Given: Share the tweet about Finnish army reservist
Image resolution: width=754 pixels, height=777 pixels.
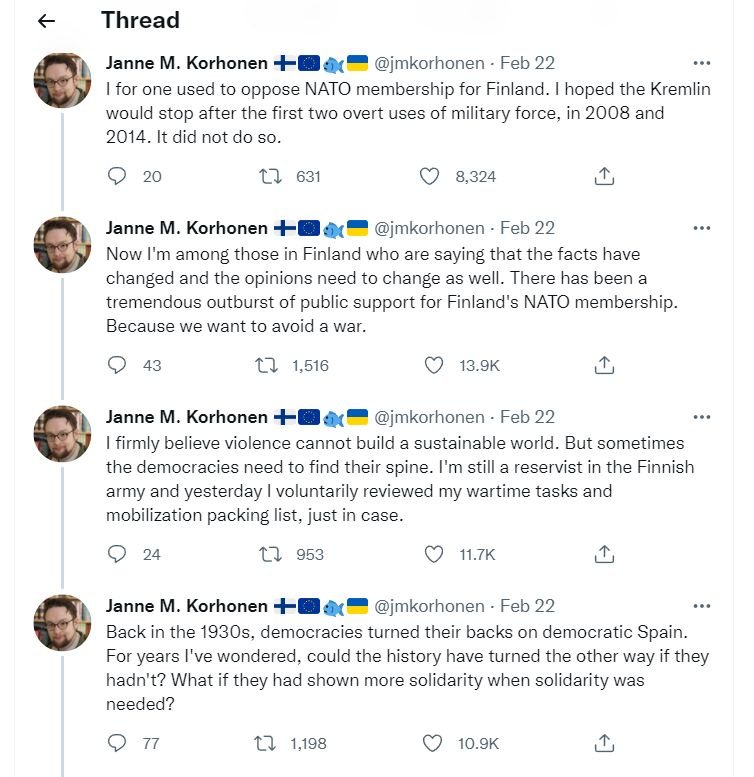Looking at the screenshot, I should click(x=604, y=553).
